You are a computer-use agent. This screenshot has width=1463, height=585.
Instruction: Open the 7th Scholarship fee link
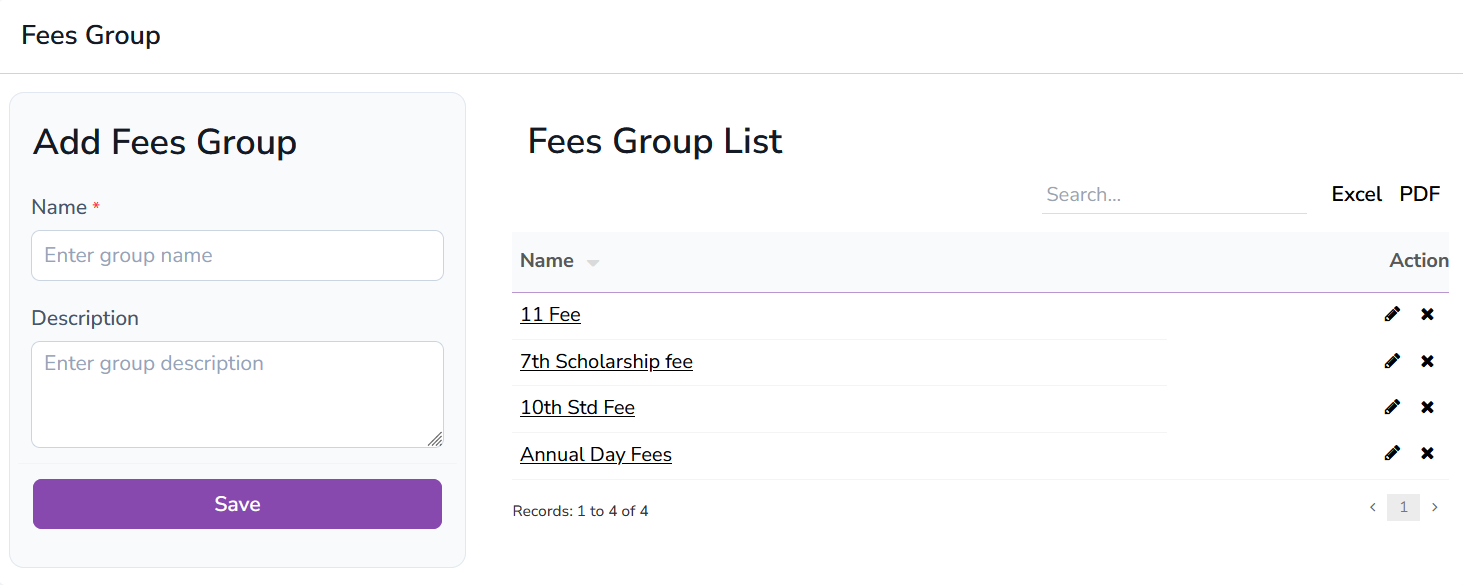click(x=606, y=361)
